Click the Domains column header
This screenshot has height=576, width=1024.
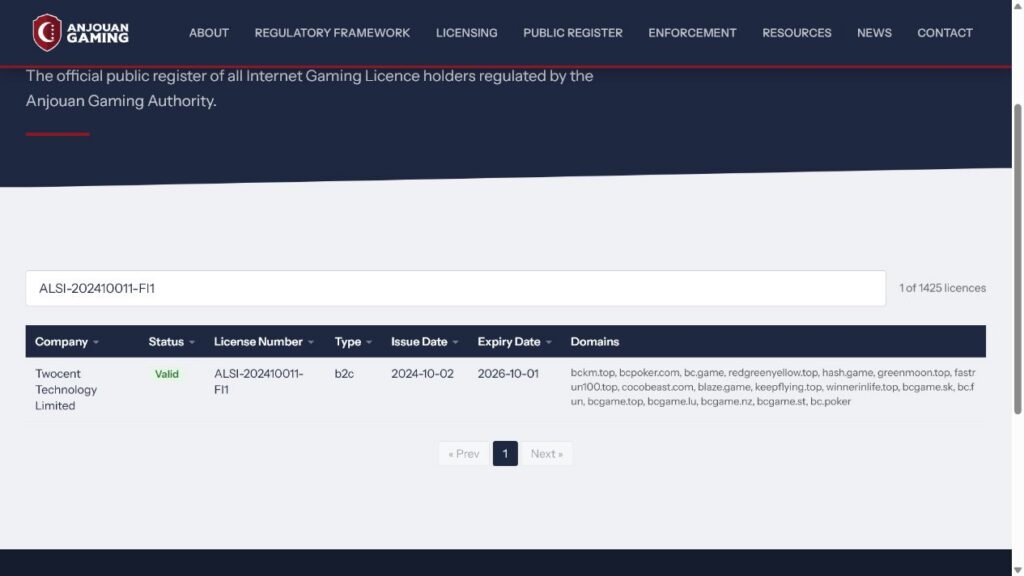(594, 342)
